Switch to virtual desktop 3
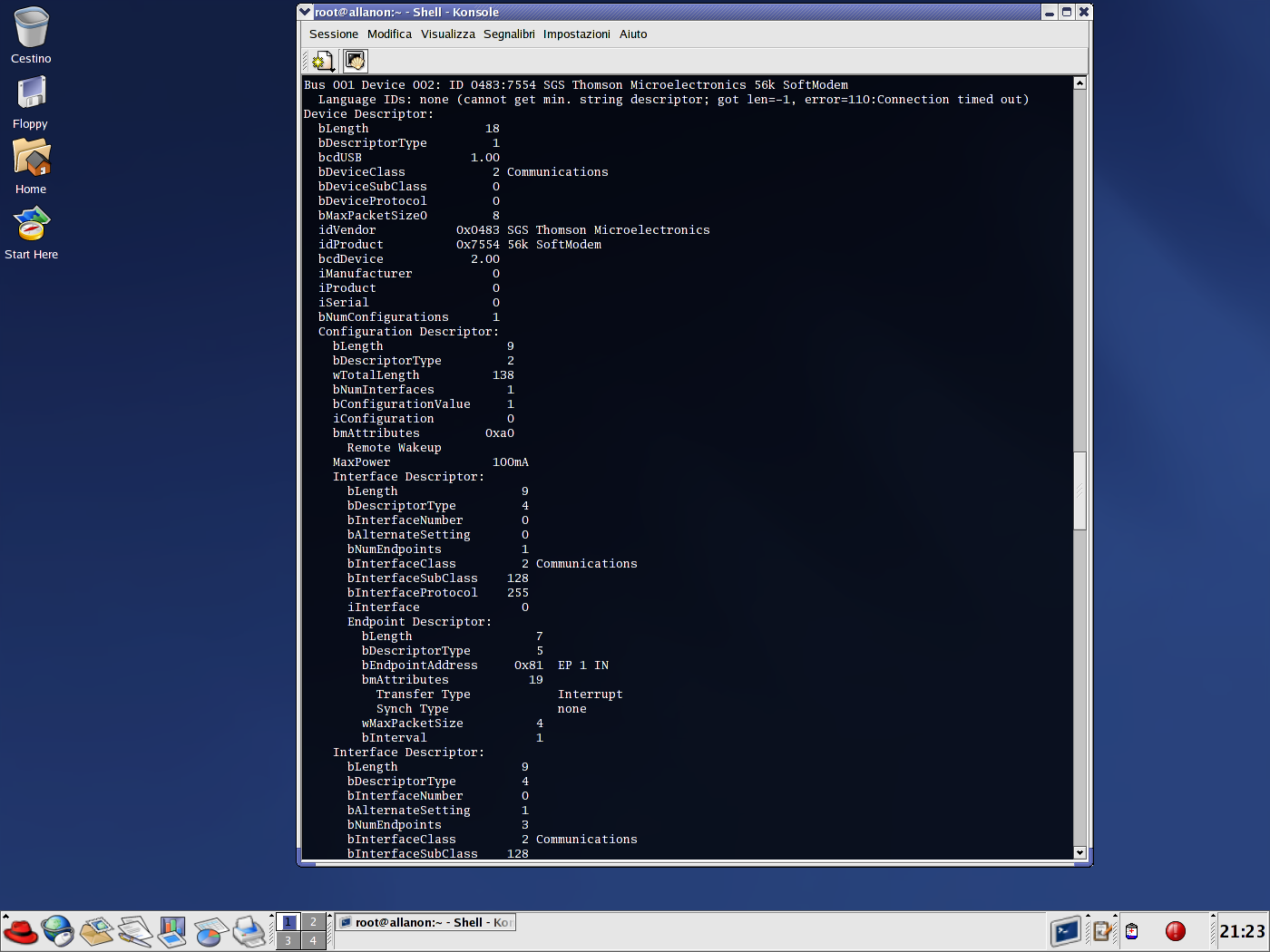Viewport: 1270px width, 952px height. pyautogui.click(x=288, y=940)
